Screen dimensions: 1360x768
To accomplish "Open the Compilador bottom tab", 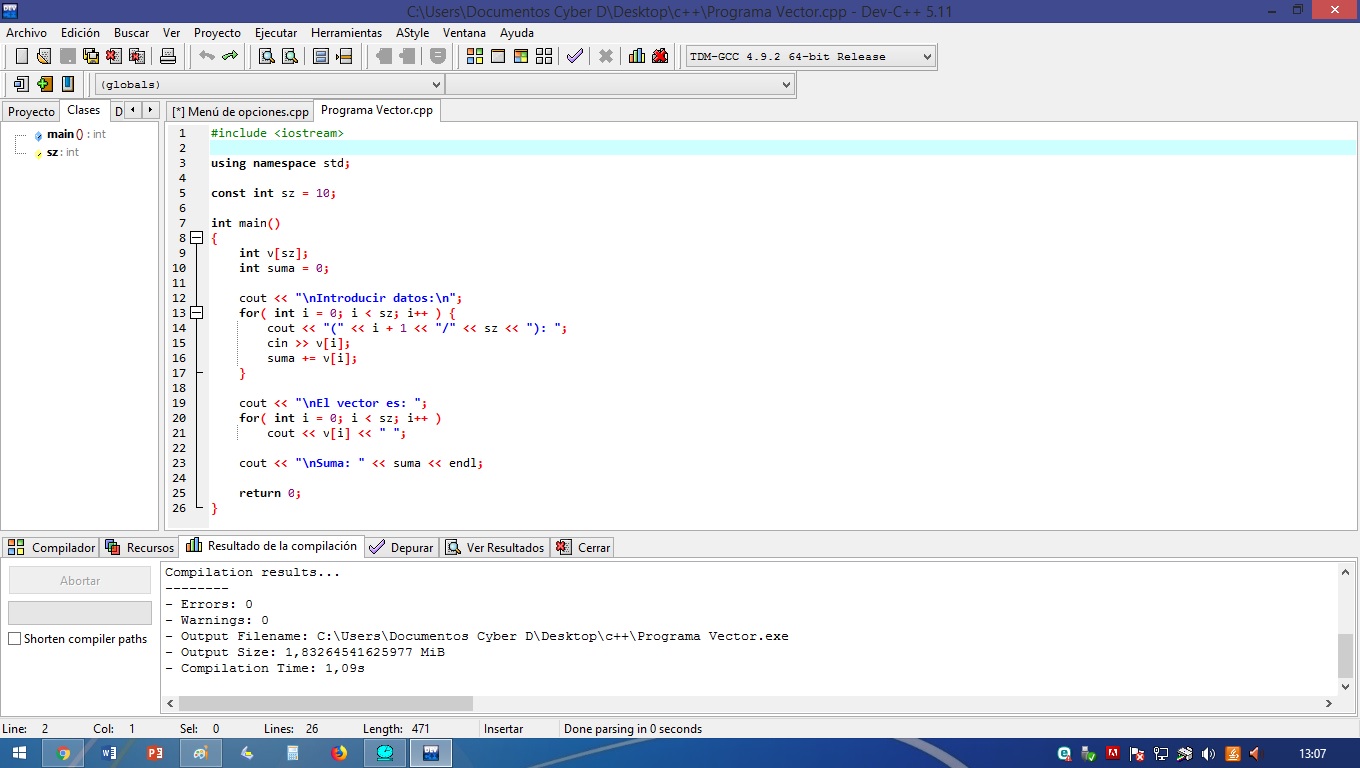I will 51,547.
